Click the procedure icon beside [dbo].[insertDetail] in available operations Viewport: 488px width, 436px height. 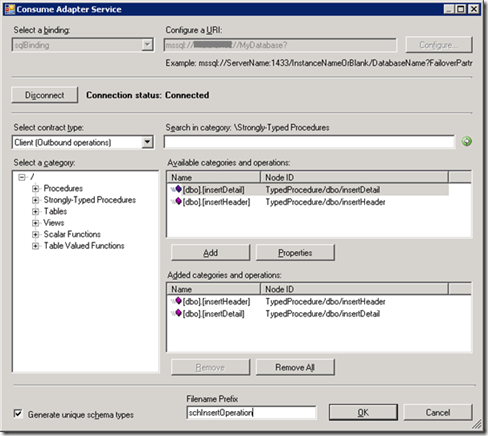[177, 189]
